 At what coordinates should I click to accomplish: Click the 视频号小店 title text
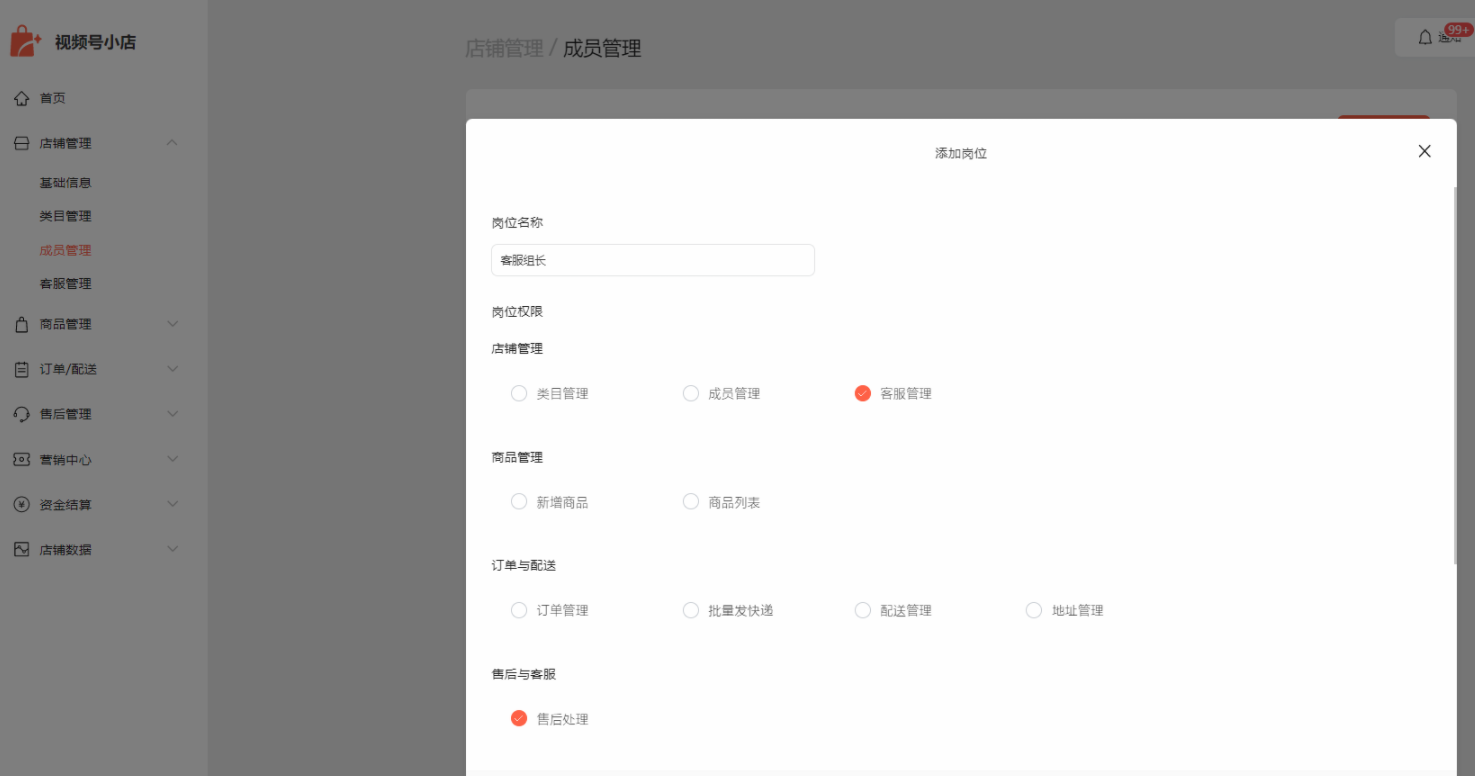tap(95, 42)
